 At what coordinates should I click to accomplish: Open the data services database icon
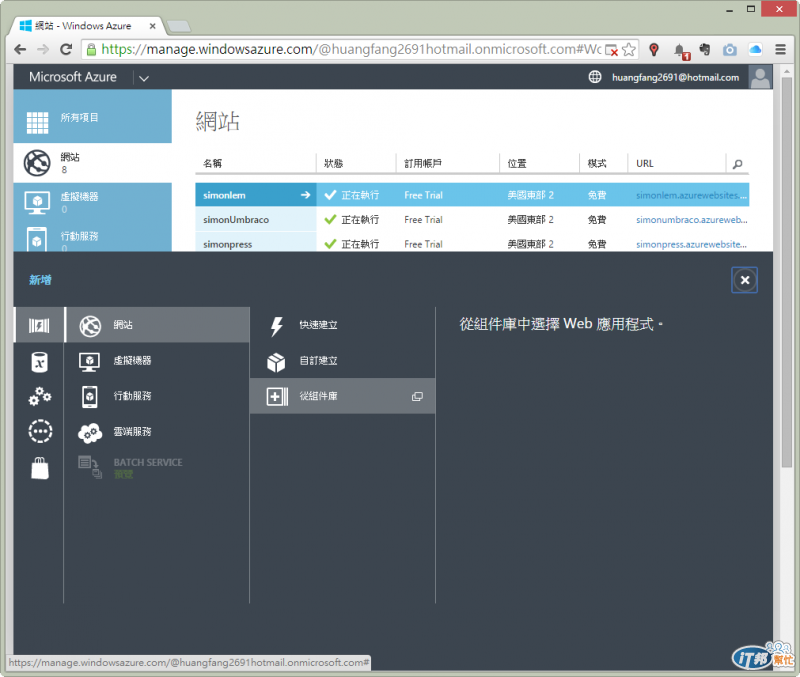coord(39,362)
